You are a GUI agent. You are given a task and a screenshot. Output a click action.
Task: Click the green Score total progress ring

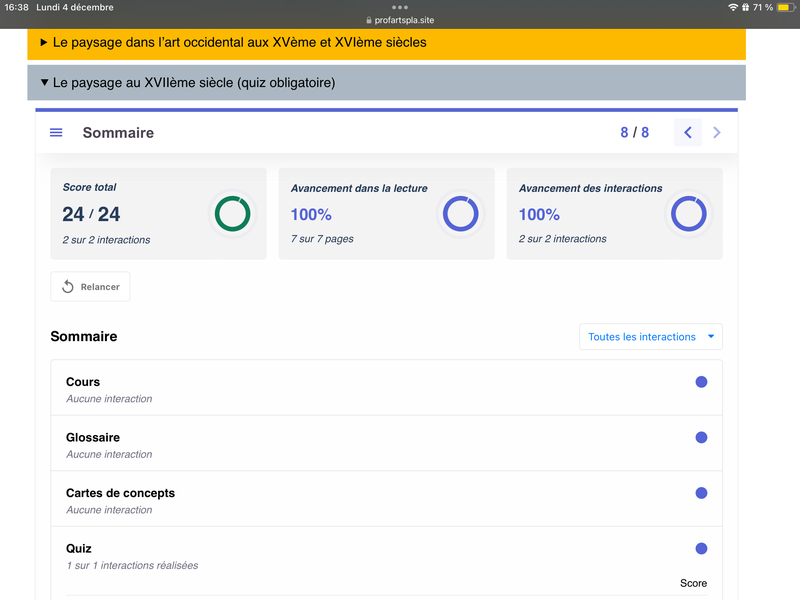[232, 214]
